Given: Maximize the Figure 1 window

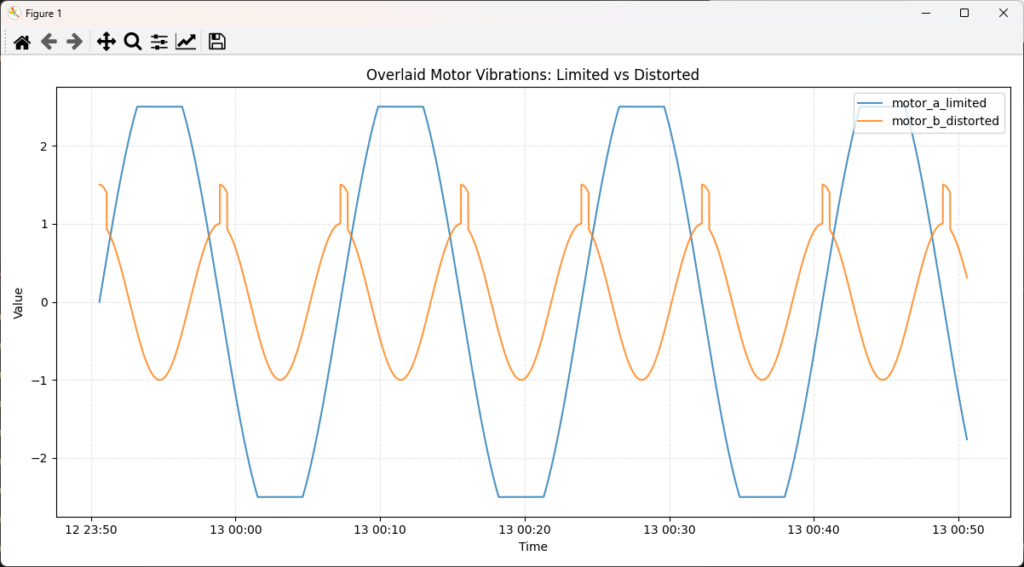Looking at the screenshot, I should [964, 13].
